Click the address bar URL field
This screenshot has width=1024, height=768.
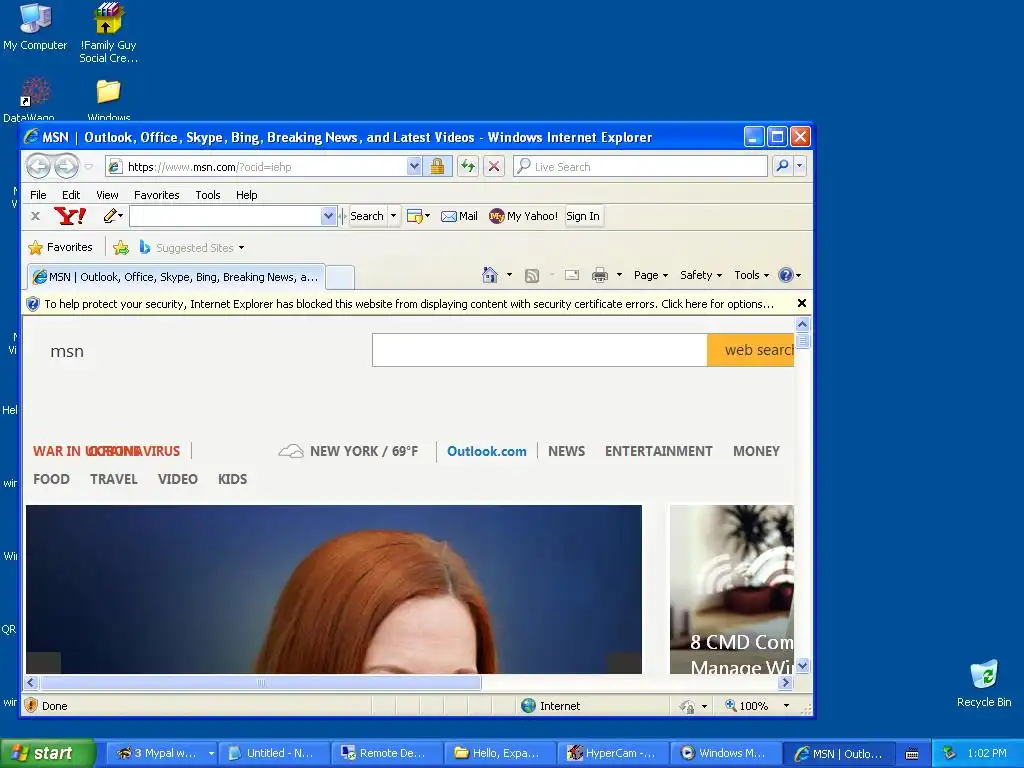pyautogui.click(x=266, y=167)
